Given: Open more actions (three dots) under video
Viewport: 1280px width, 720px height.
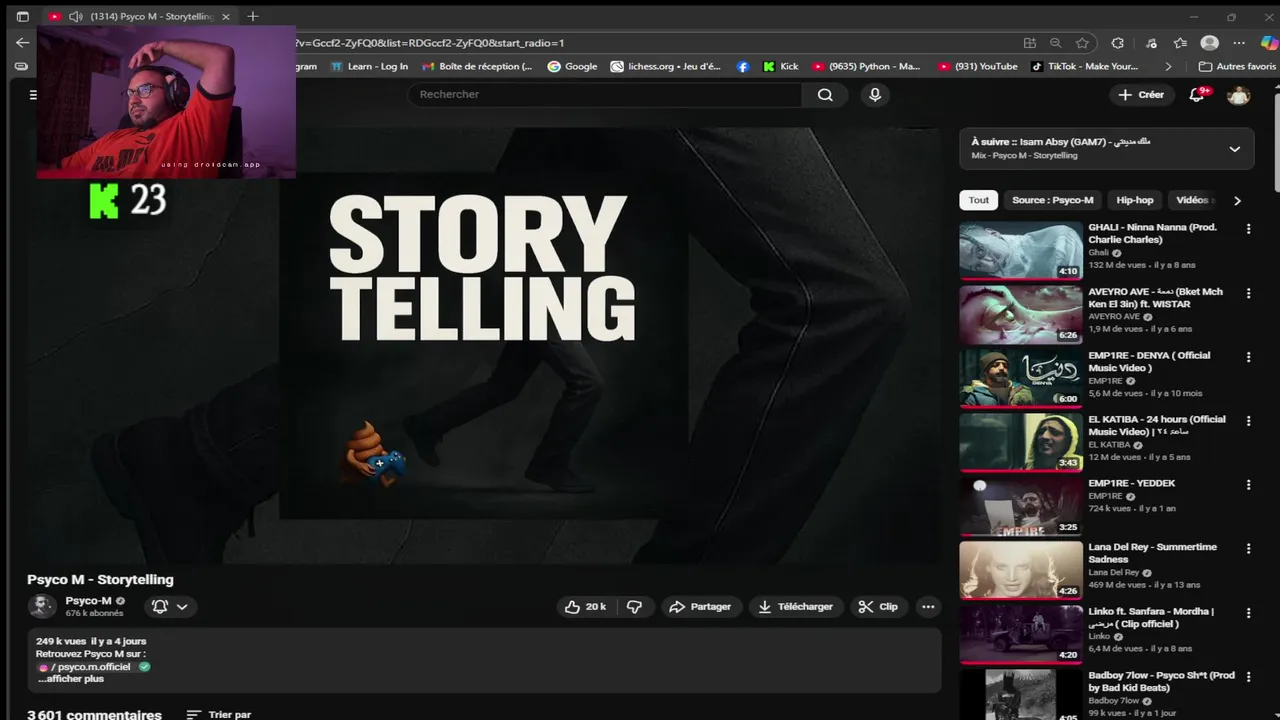Looking at the screenshot, I should point(928,607).
